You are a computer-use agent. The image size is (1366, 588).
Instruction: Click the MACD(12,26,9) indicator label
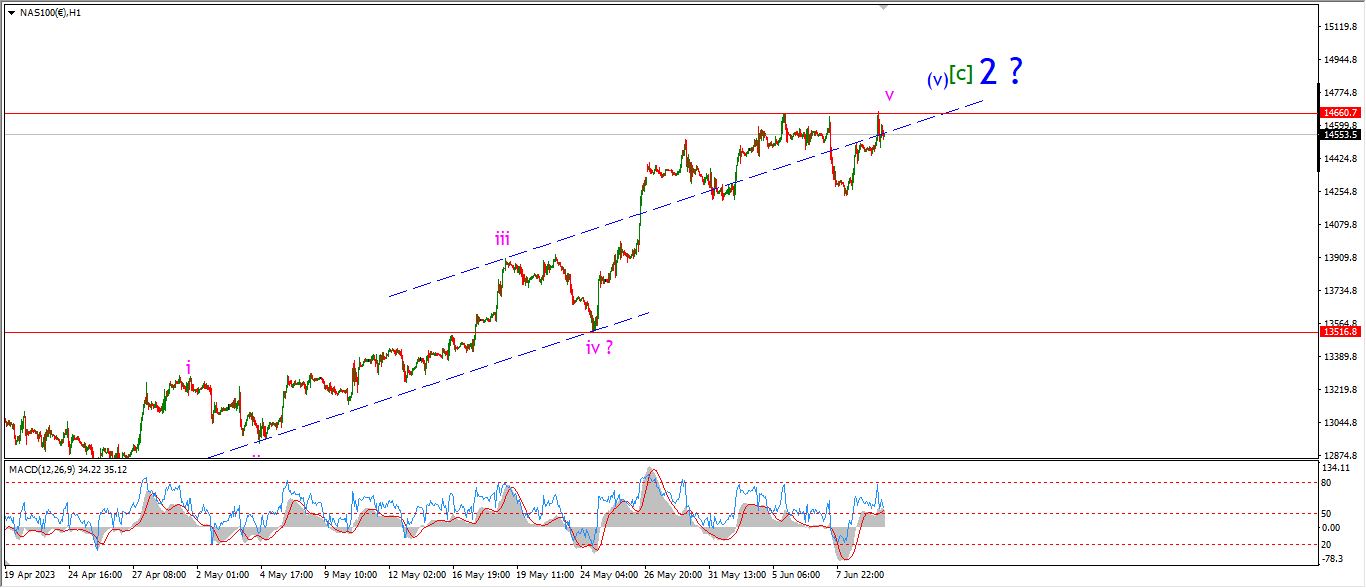[48, 469]
